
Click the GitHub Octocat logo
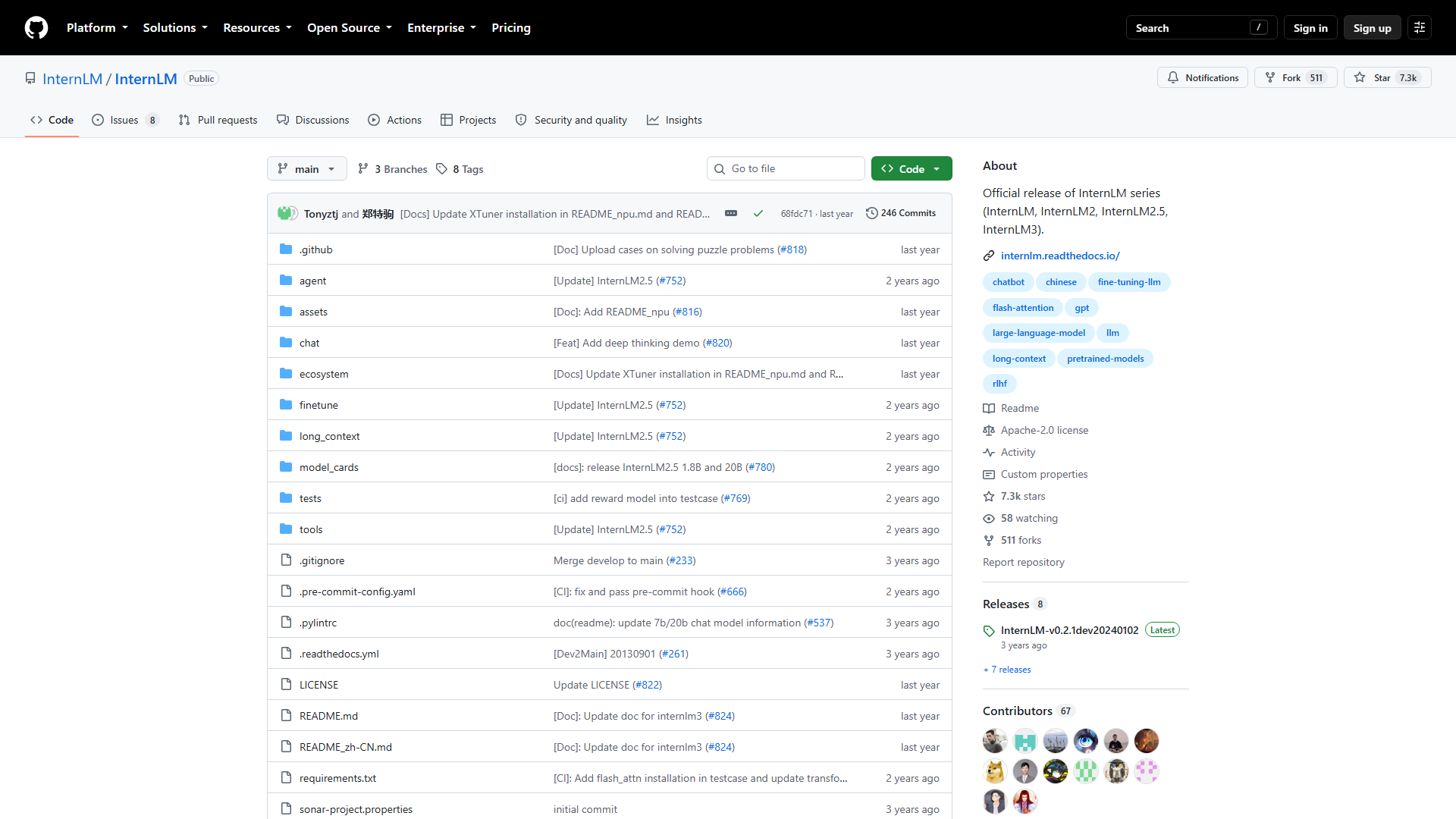point(36,27)
